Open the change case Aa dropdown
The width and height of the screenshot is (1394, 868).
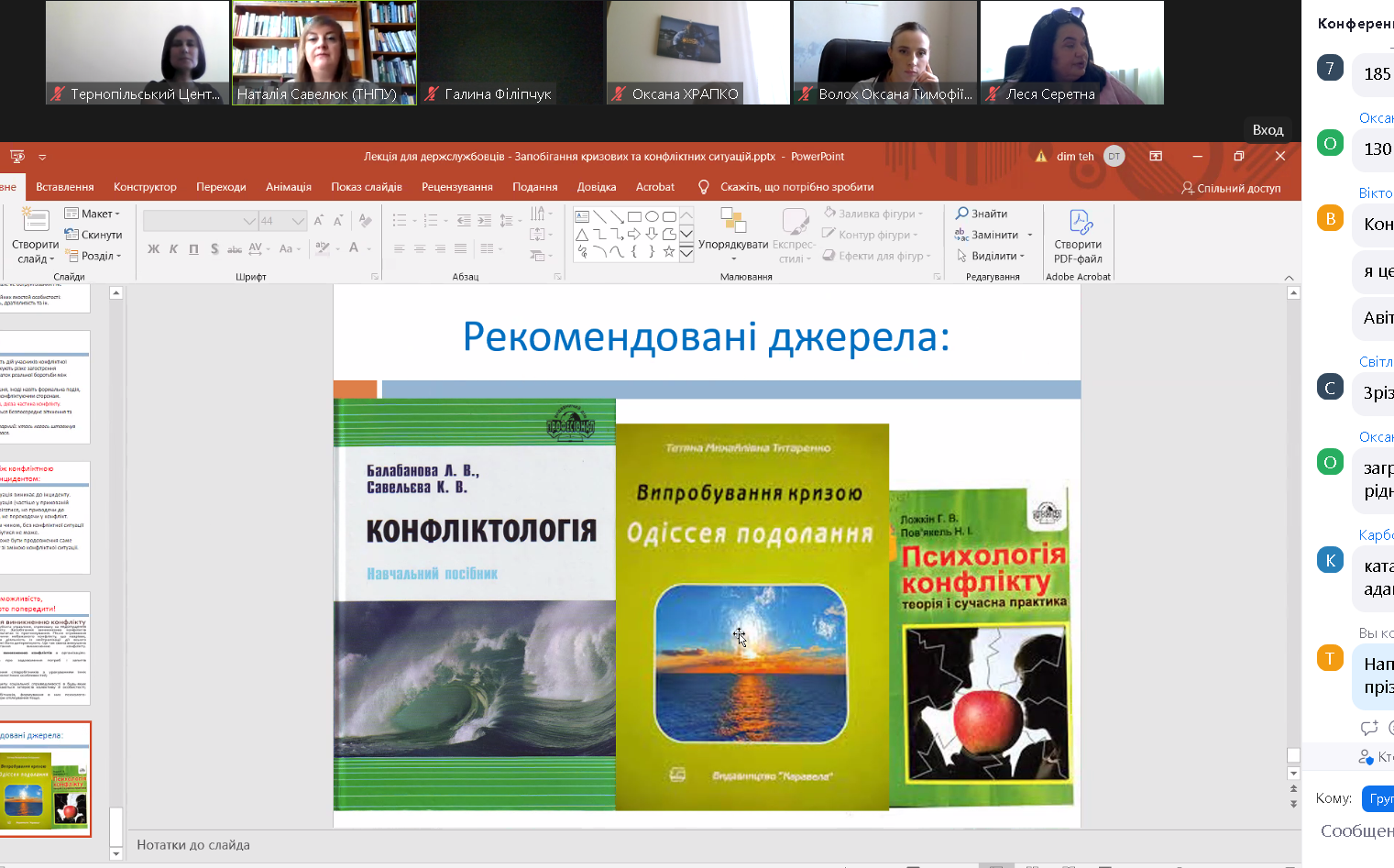pyautogui.click(x=288, y=248)
